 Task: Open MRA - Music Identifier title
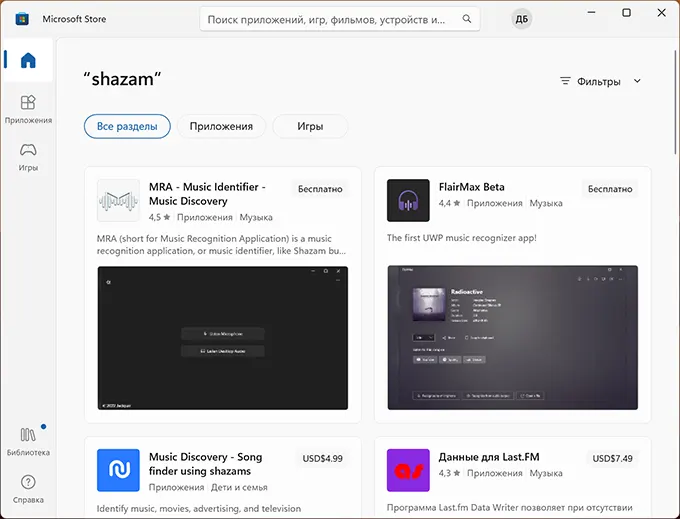click(207, 194)
